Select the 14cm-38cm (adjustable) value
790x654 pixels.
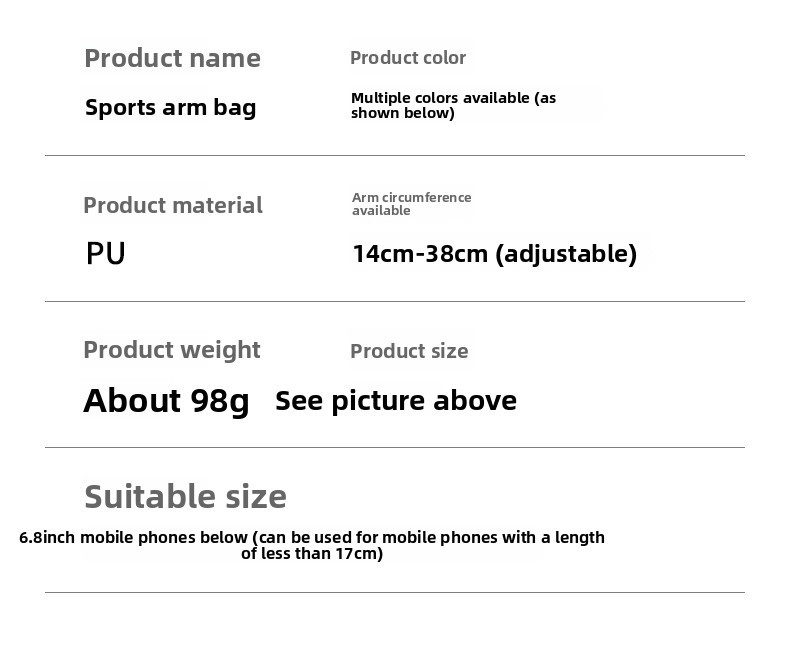click(495, 253)
